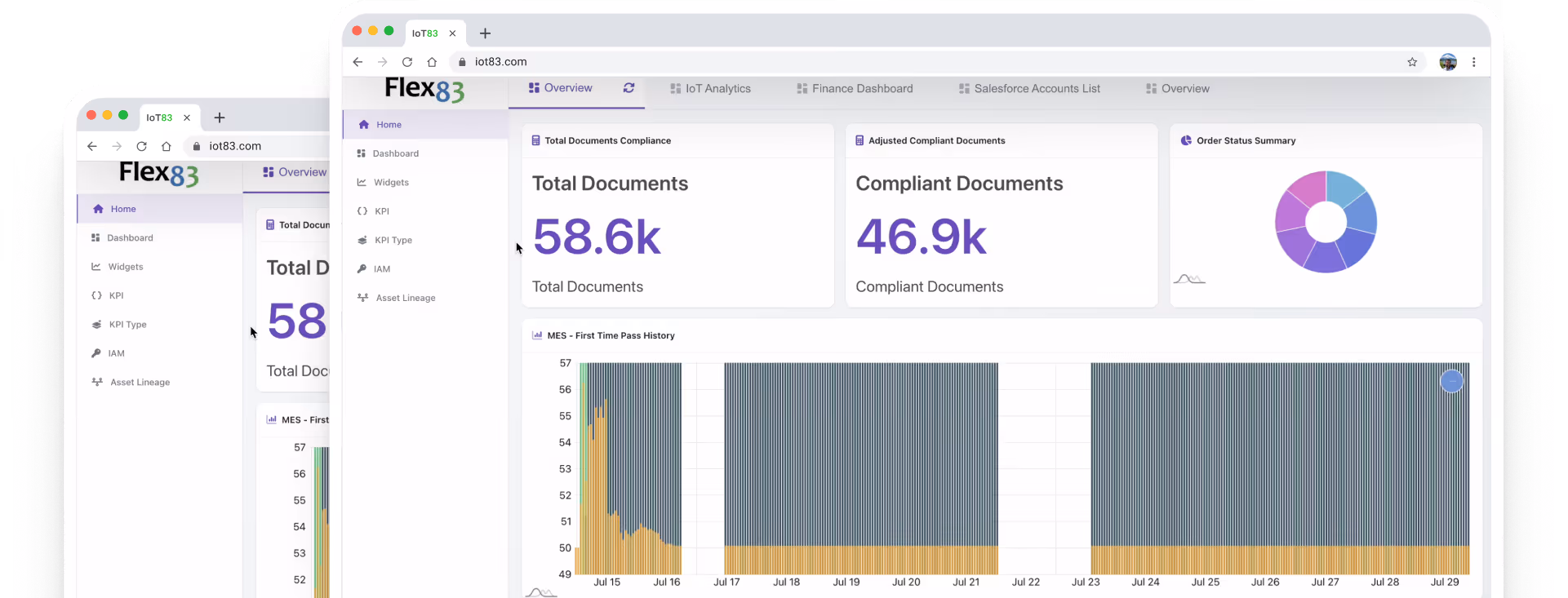This screenshot has height=598, width=1568.
Task: Click the forward arrow in front browser
Action: [x=382, y=62]
